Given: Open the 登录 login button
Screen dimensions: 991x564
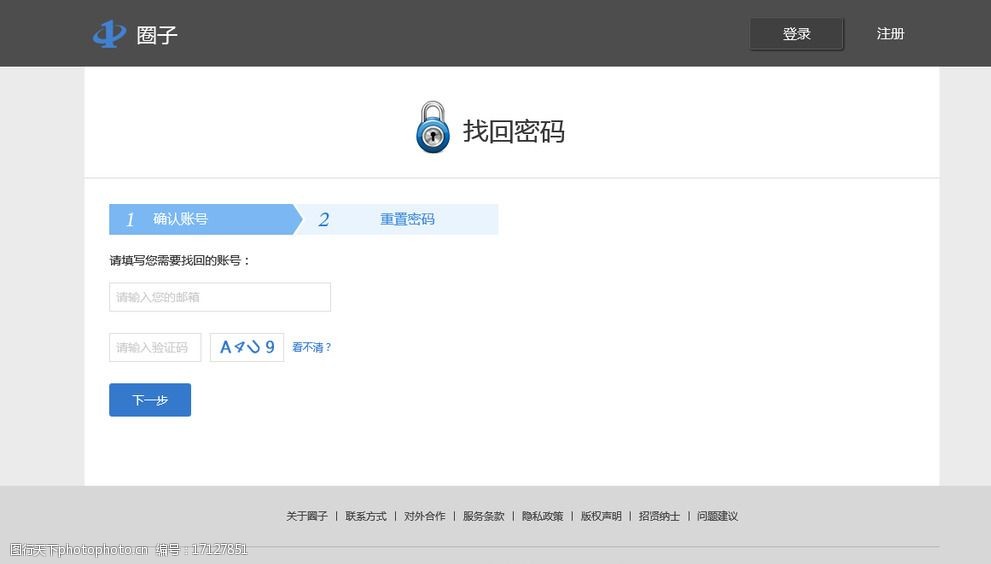Looking at the screenshot, I should coord(796,34).
